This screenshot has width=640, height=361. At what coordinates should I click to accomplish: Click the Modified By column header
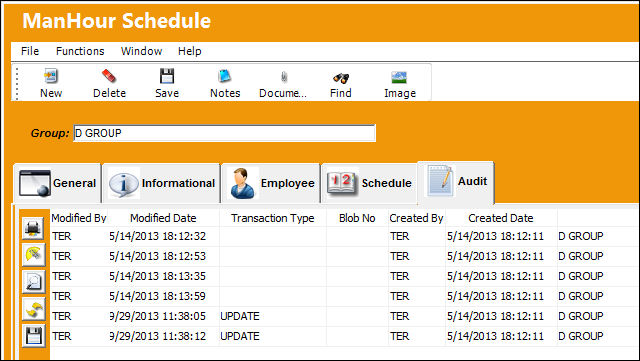79,218
